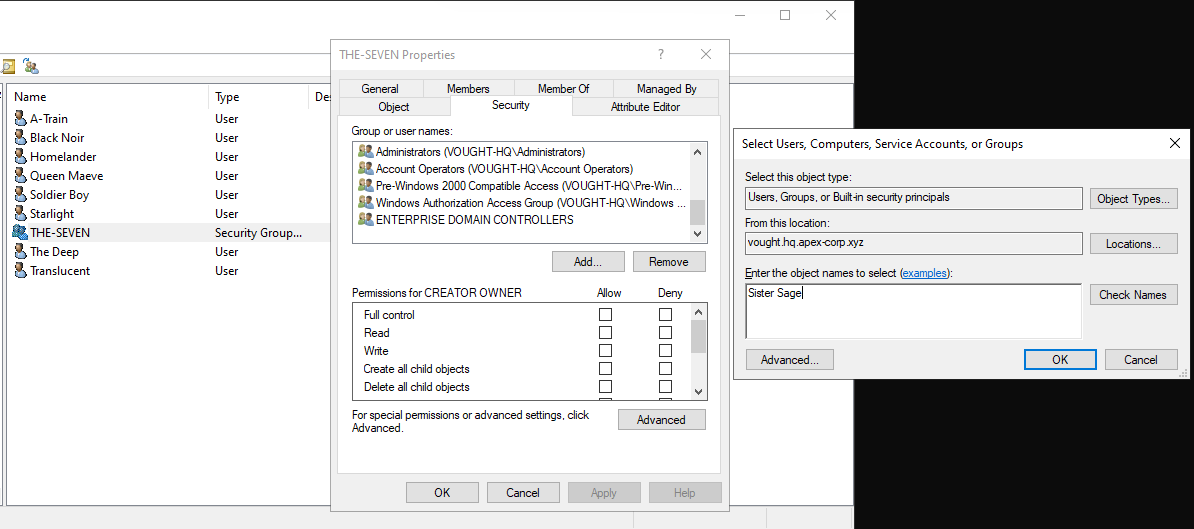Click the add-to-group toolbar icon
The width and height of the screenshot is (1194, 529).
pyautogui.click(x=31, y=66)
